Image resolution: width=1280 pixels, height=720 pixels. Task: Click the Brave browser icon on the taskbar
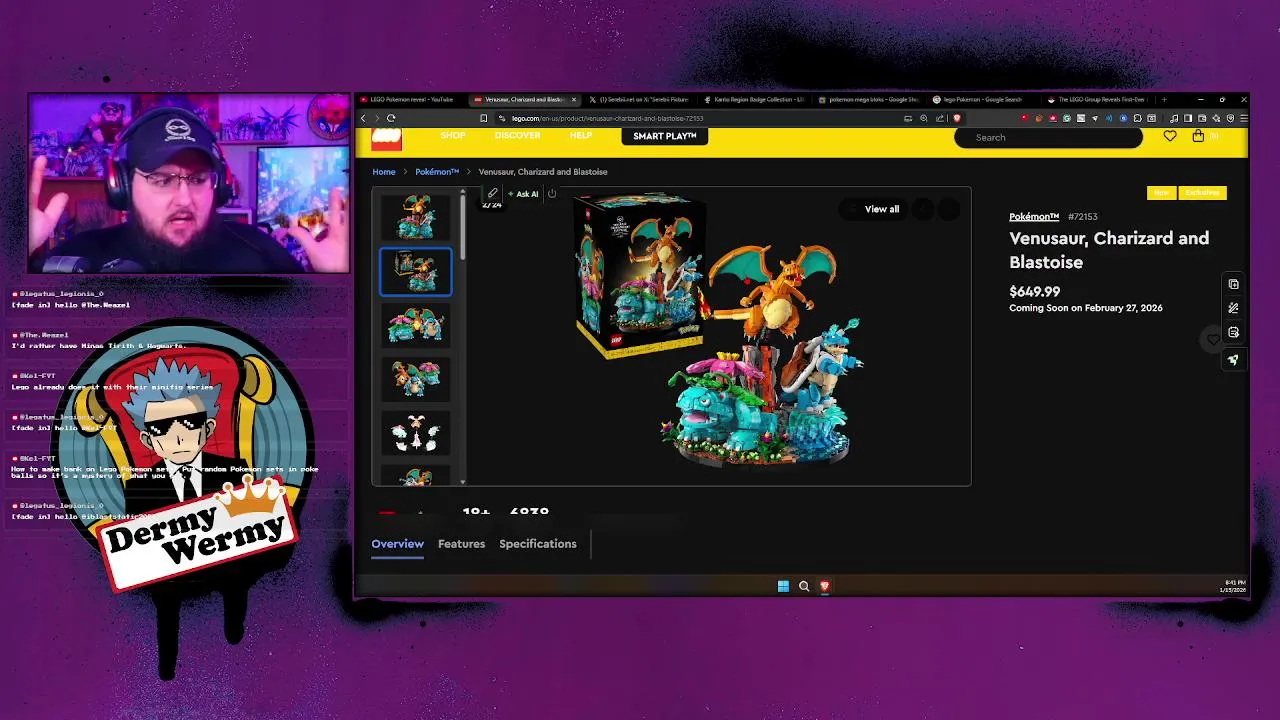[825, 586]
